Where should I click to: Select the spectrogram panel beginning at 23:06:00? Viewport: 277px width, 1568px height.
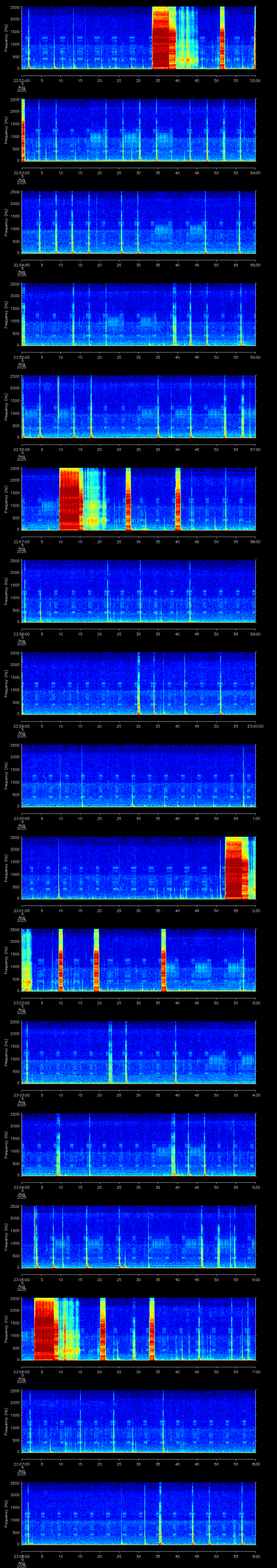[x=138, y=1329]
